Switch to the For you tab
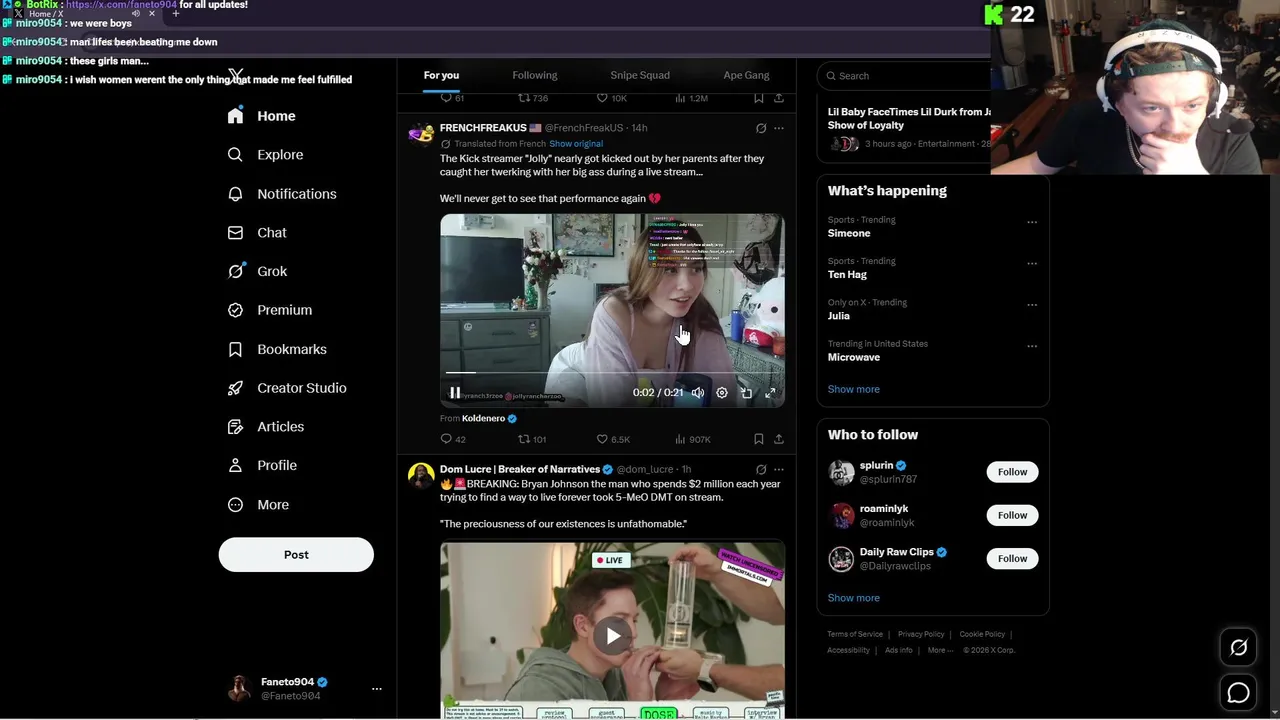This screenshot has height=720, width=1280. point(441,75)
